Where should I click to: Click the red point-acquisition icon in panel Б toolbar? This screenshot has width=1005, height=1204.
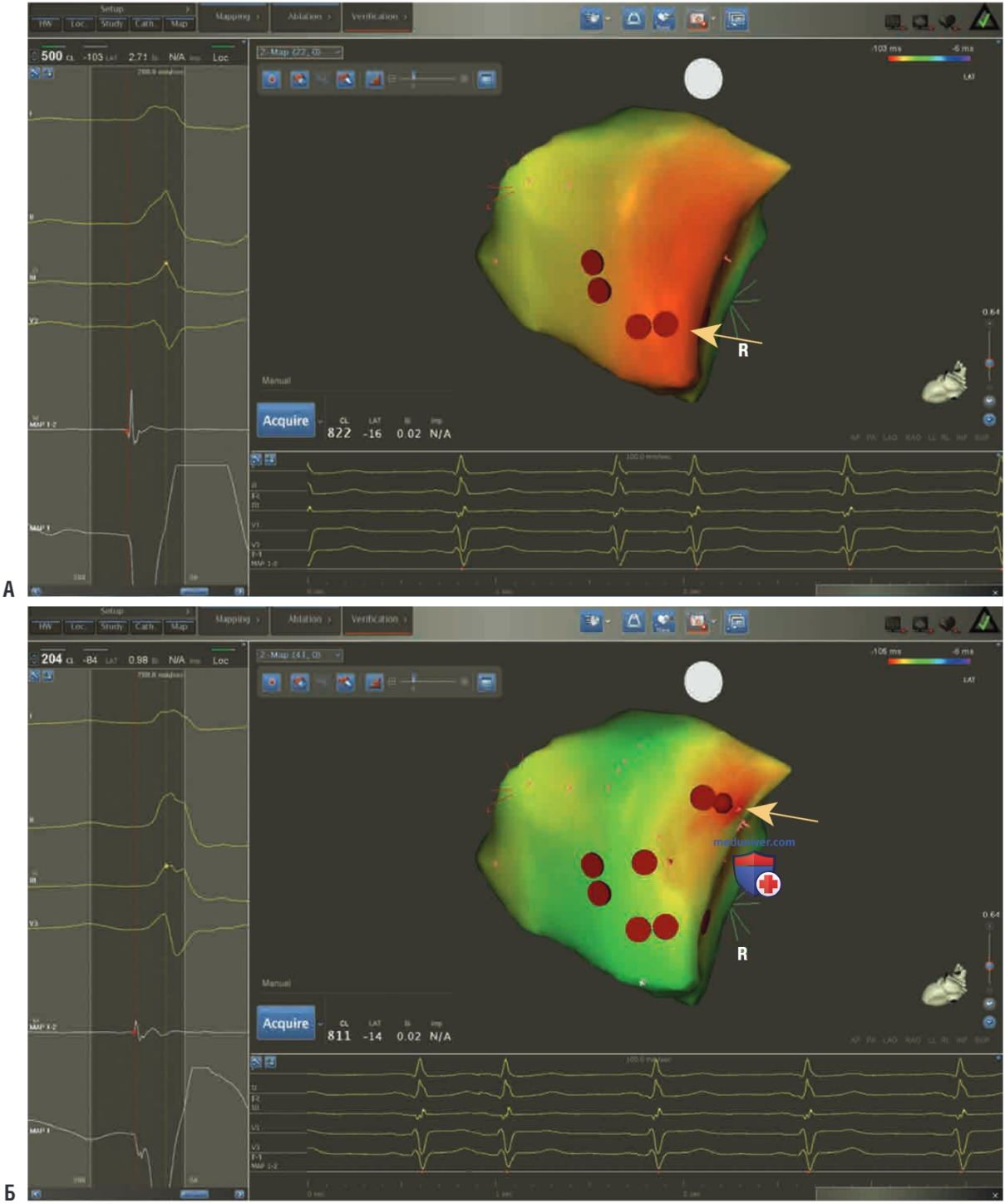[272, 682]
